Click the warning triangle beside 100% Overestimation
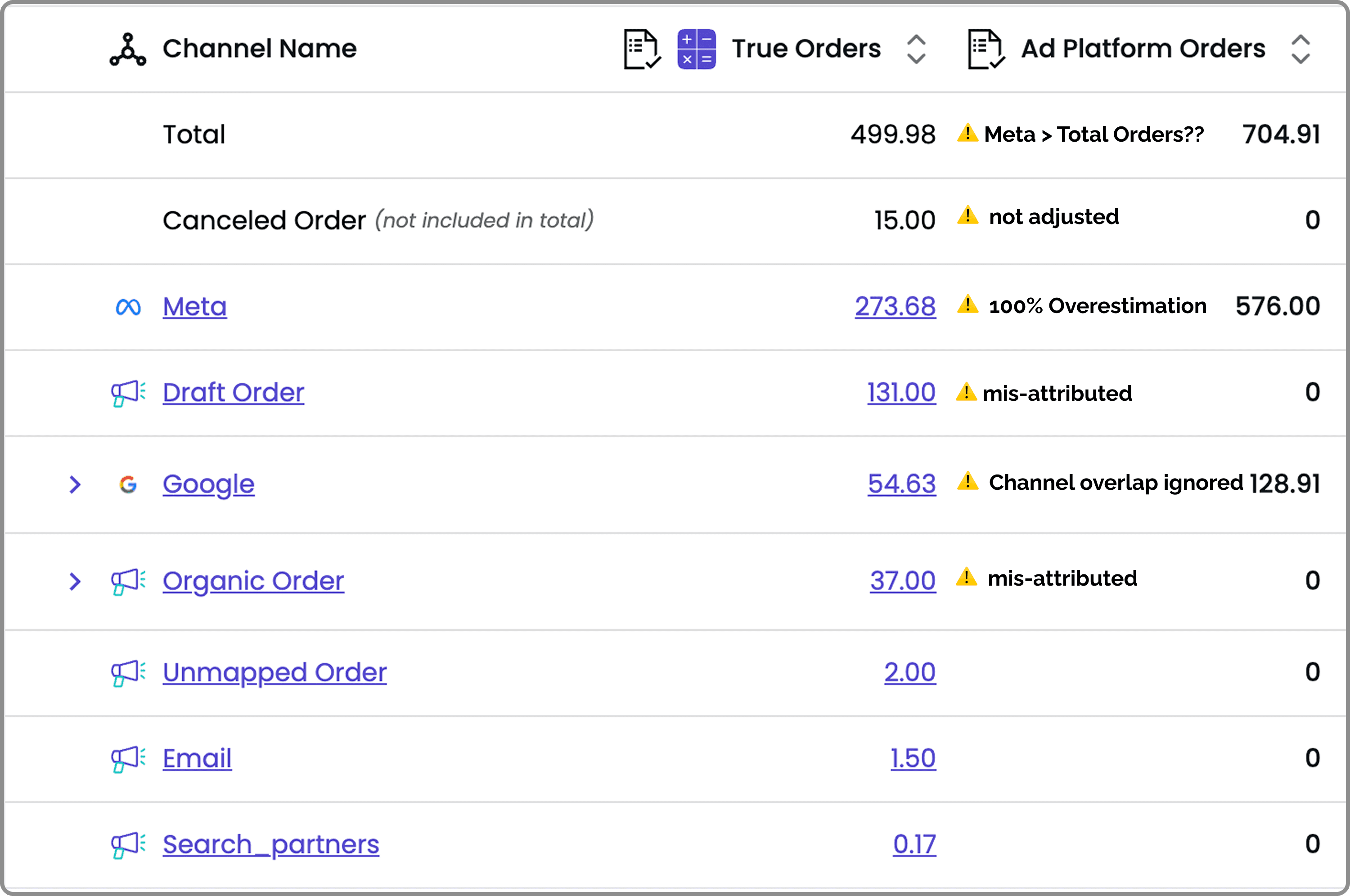This screenshot has height=896, width=1350. (967, 305)
